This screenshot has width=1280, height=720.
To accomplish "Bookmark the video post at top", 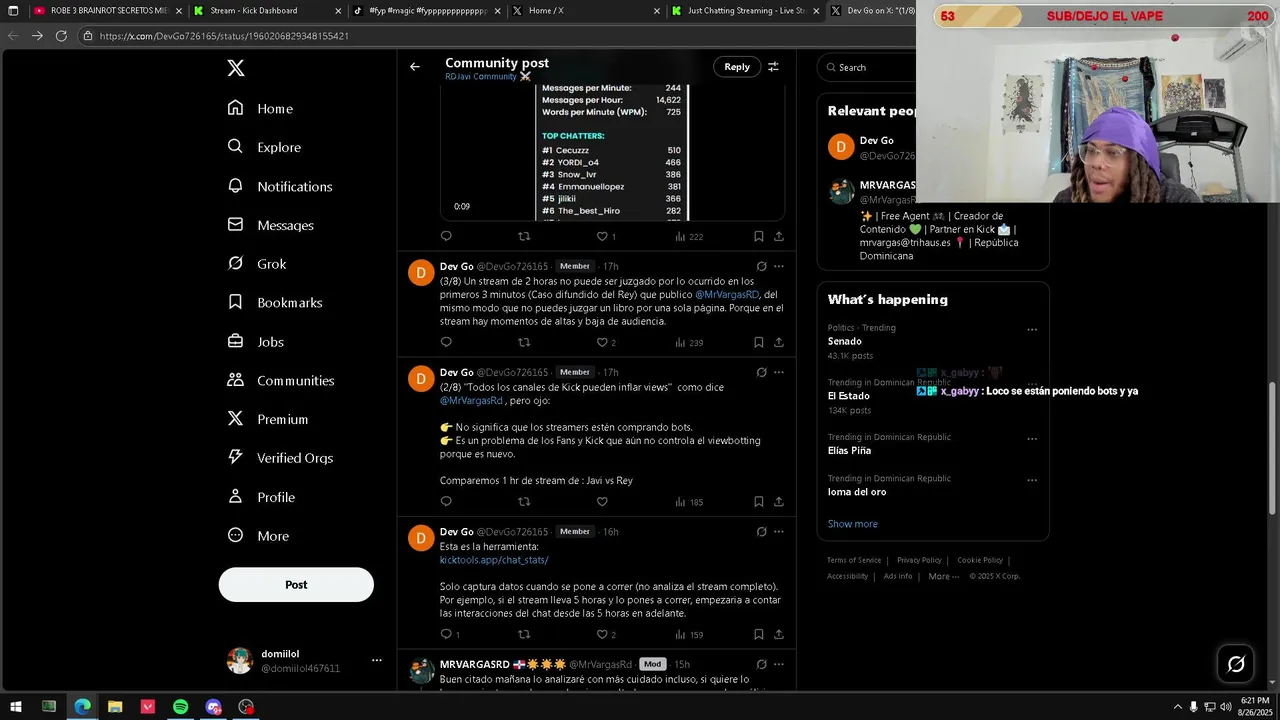I will click(x=758, y=236).
